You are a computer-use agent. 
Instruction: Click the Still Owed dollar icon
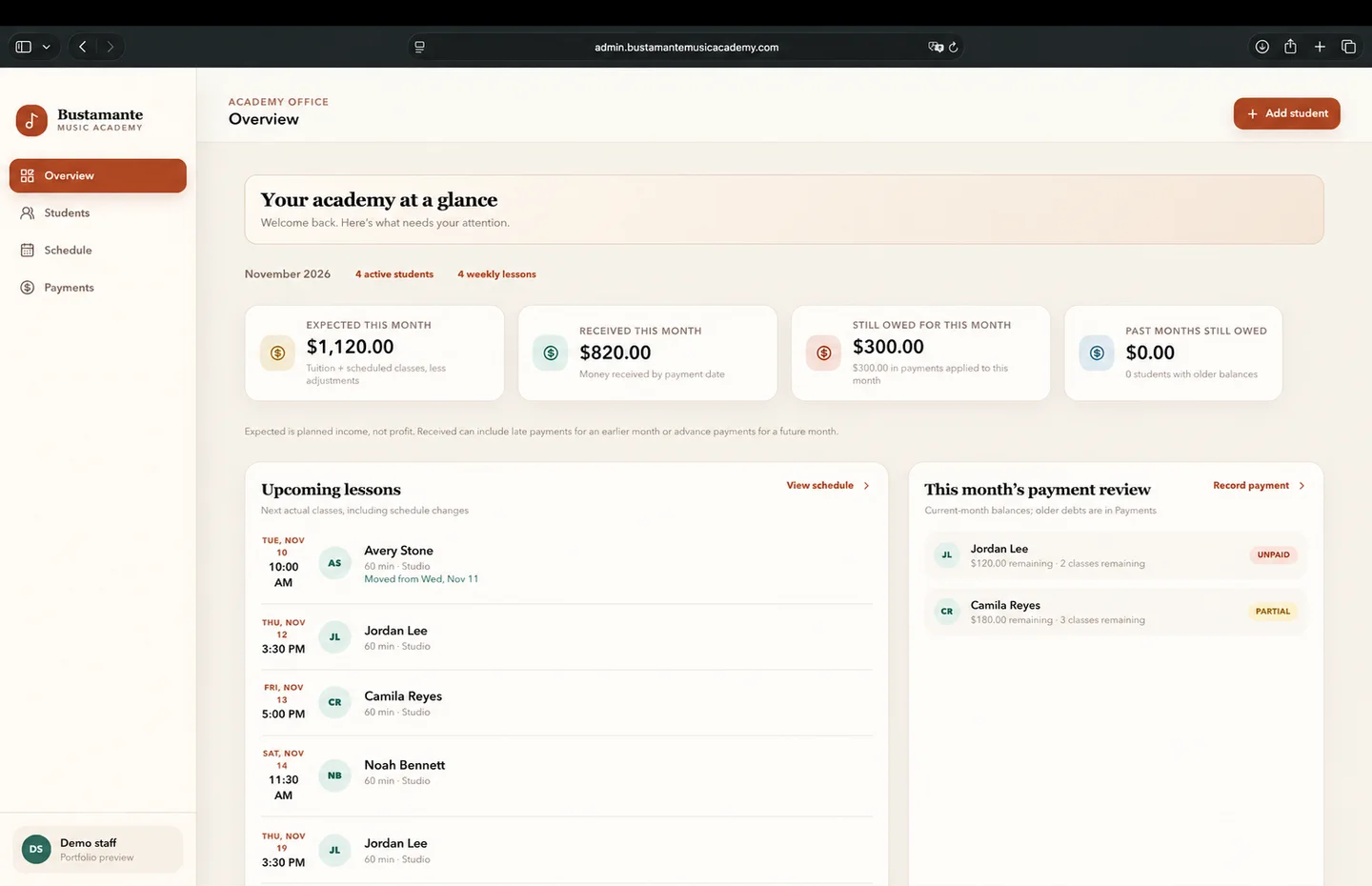tap(824, 353)
